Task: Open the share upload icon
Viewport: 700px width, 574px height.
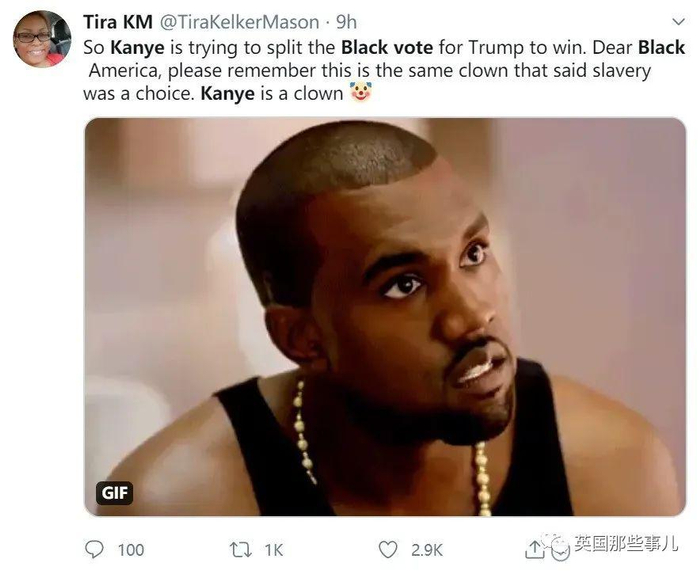Action: coord(534,550)
